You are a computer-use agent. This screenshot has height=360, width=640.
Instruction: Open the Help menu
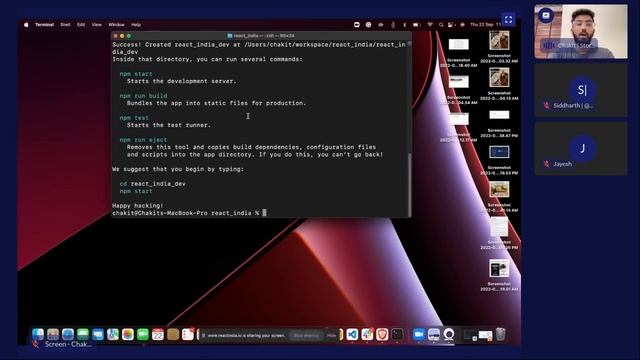(136, 25)
